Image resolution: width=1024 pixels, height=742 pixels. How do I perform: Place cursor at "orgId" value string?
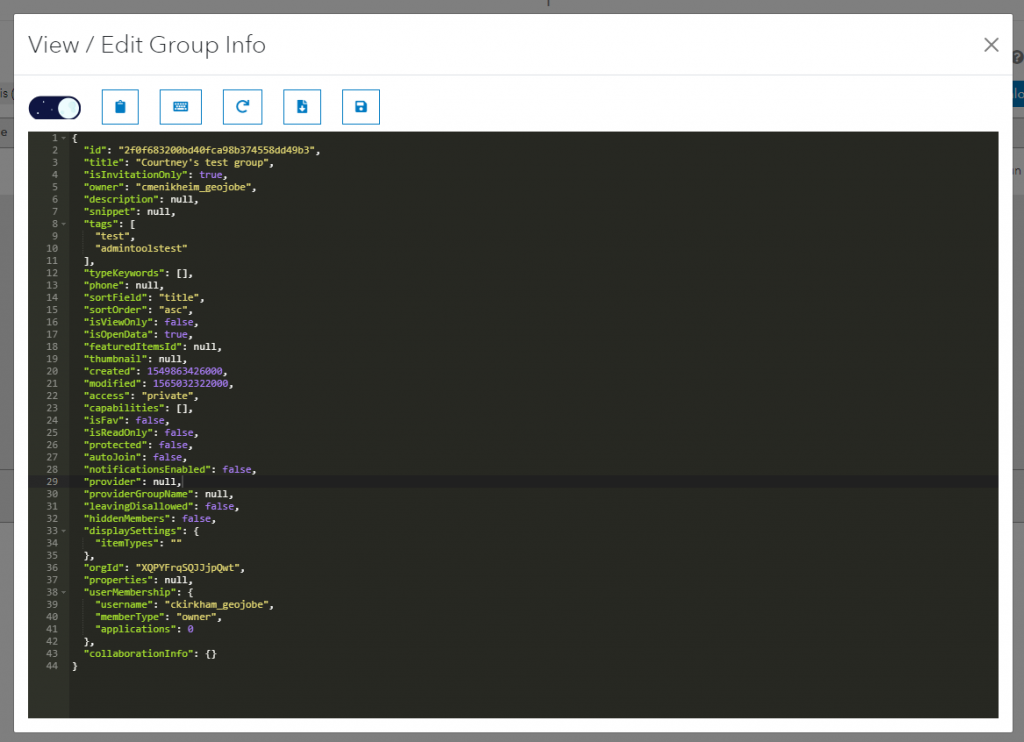pos(191,568)
